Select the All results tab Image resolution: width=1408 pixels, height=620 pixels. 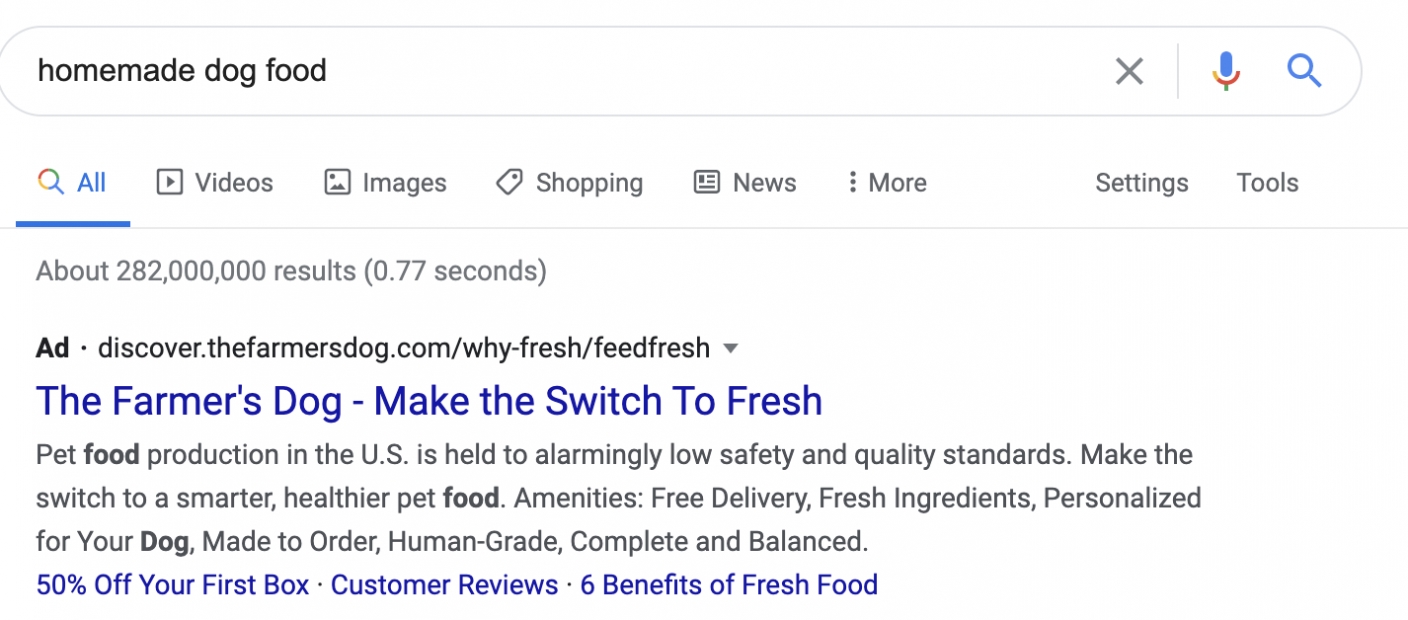point(91,182)
